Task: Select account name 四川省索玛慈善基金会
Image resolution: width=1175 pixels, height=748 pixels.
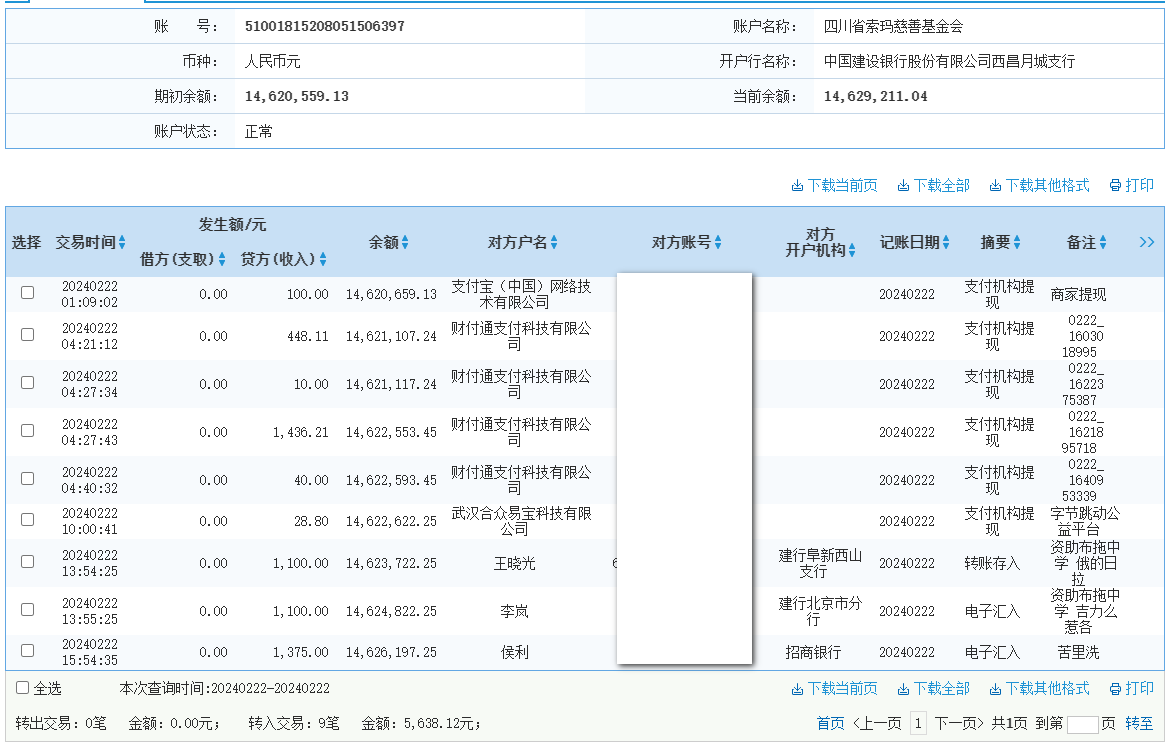Action: click(893, 26)
